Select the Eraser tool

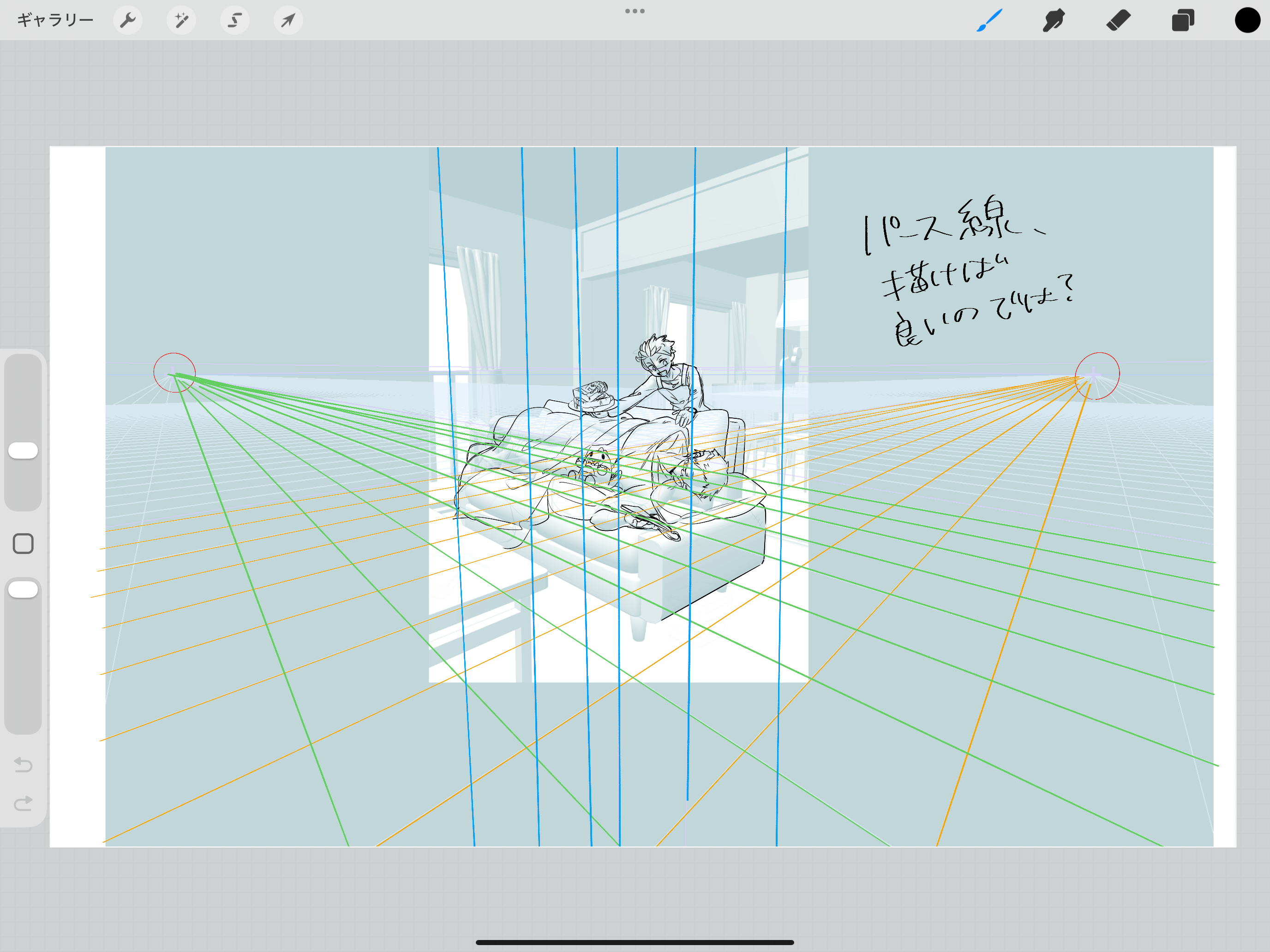pos(1118,21)
